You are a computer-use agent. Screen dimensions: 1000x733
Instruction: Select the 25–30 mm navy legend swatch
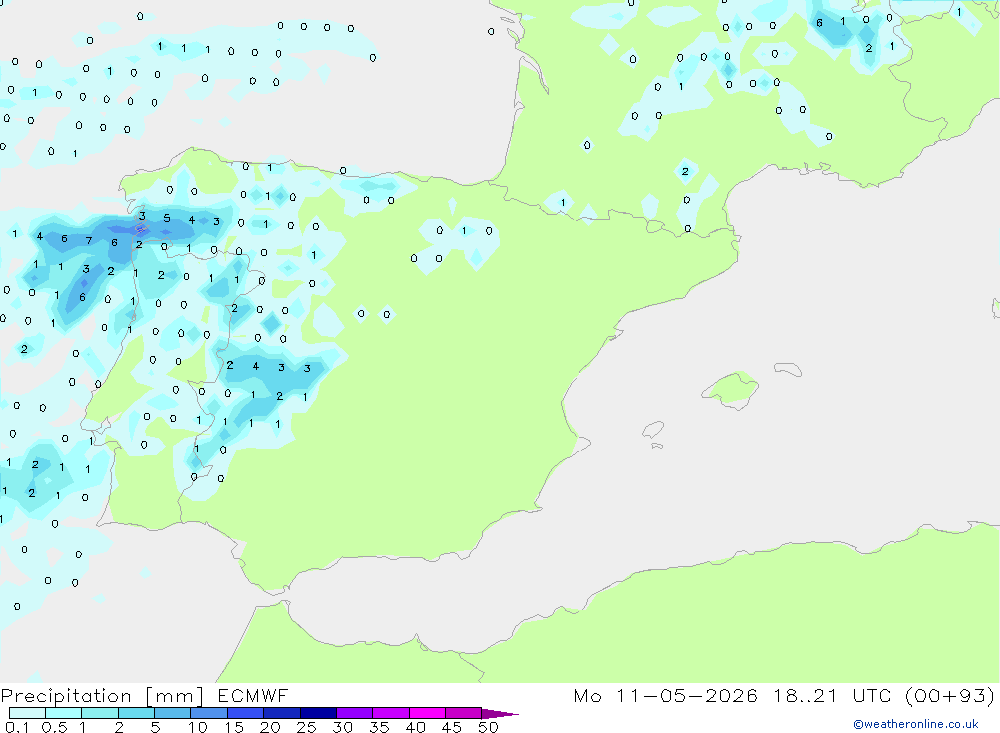coord(318,713)
